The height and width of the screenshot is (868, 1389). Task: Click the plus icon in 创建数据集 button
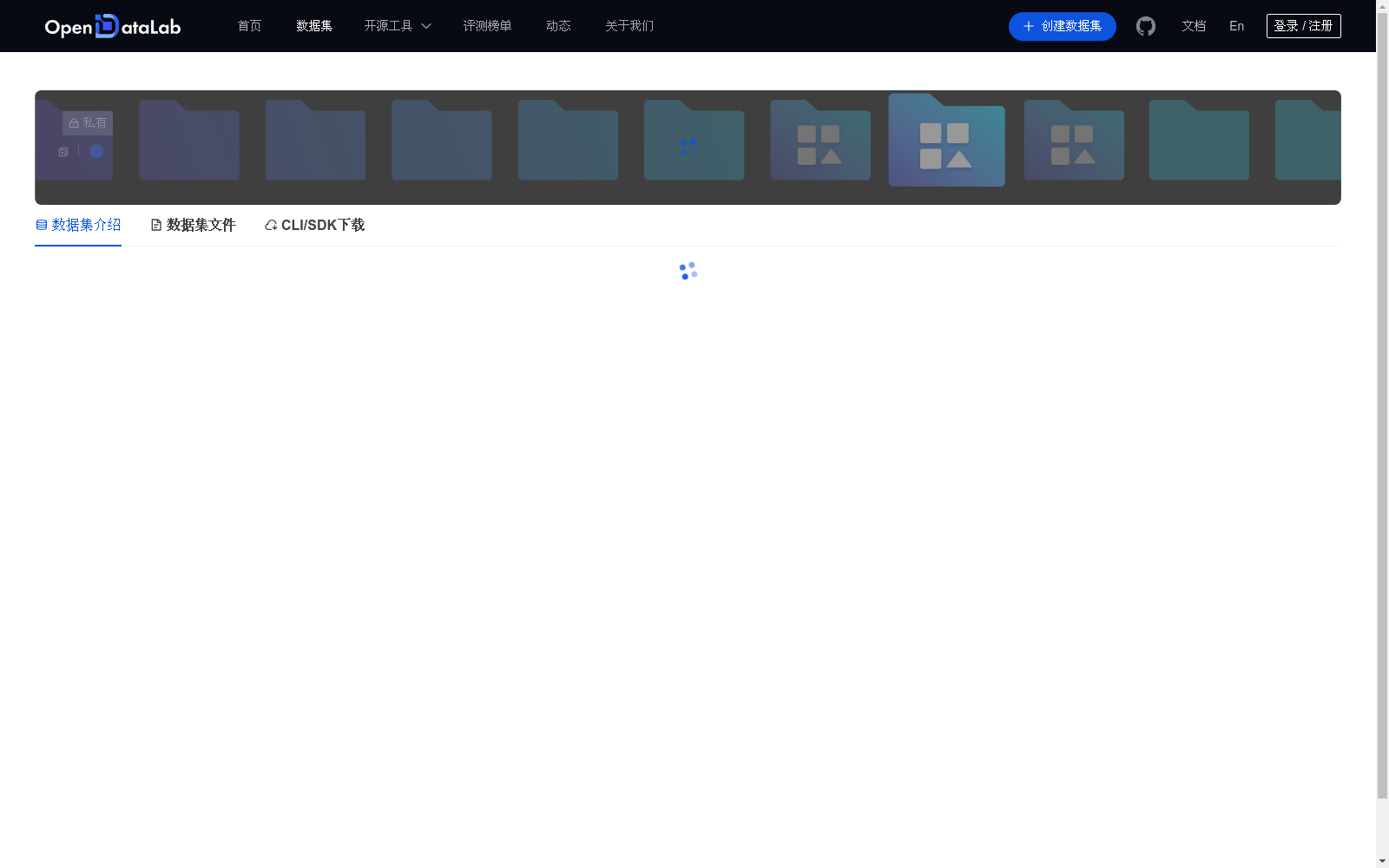(x=1027, y=26)
